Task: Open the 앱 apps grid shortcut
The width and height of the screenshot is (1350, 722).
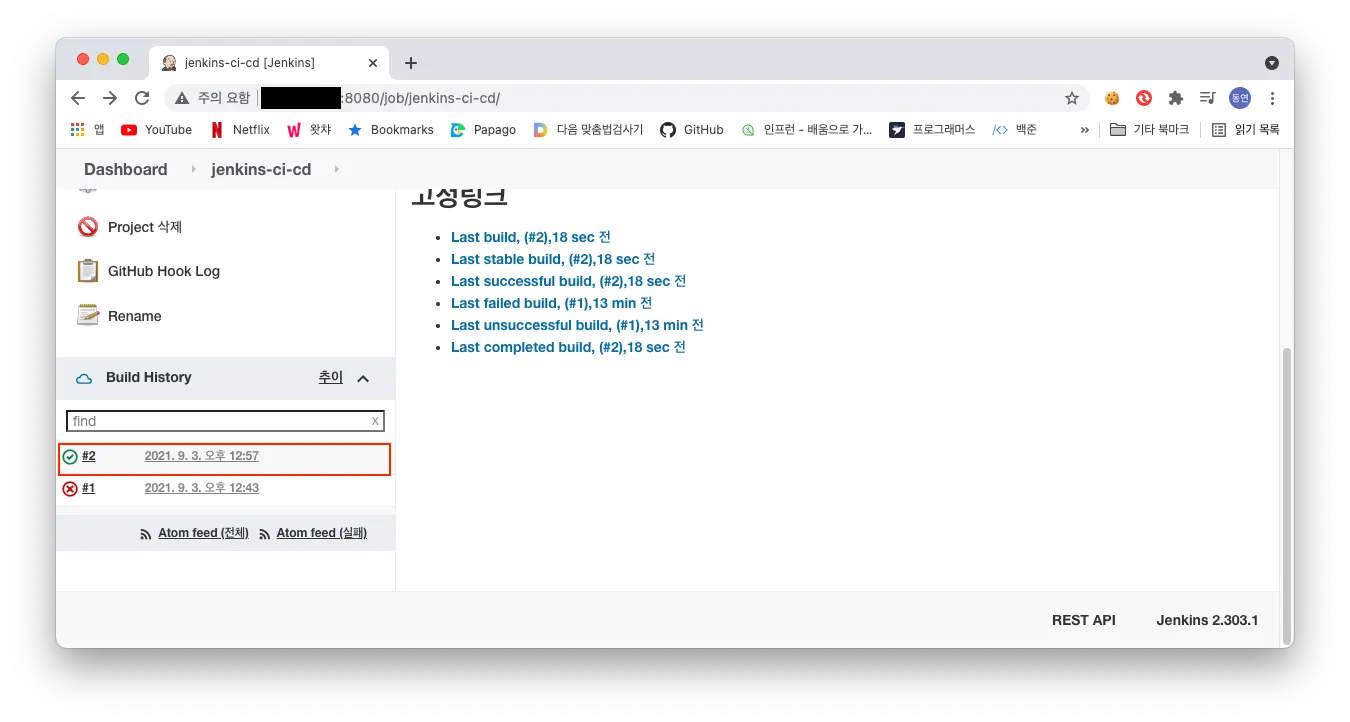Action: (87, 129)
